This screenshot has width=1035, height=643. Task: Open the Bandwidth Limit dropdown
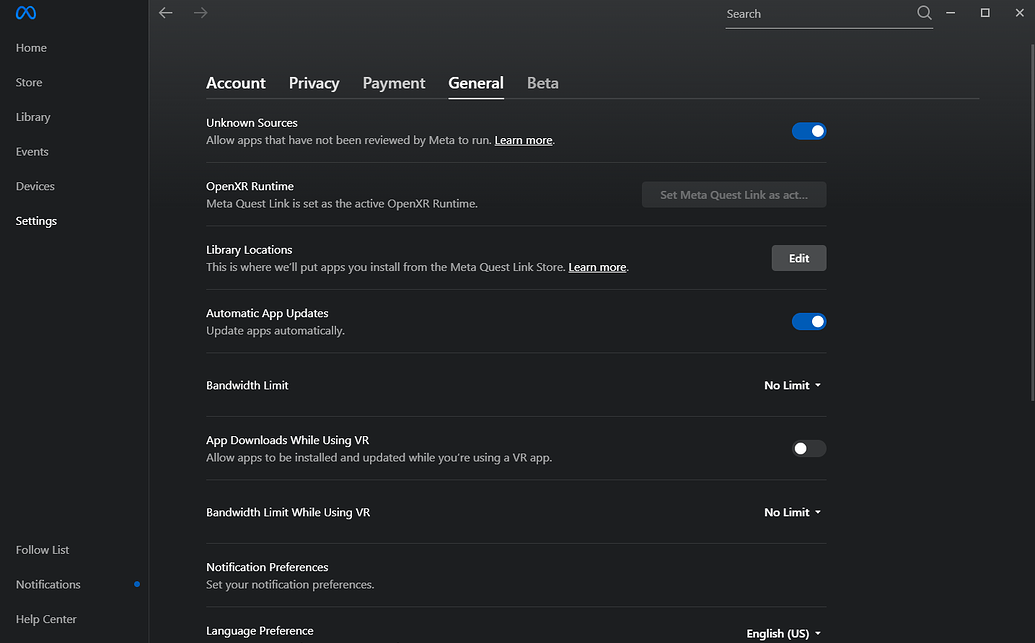point(792,386)
